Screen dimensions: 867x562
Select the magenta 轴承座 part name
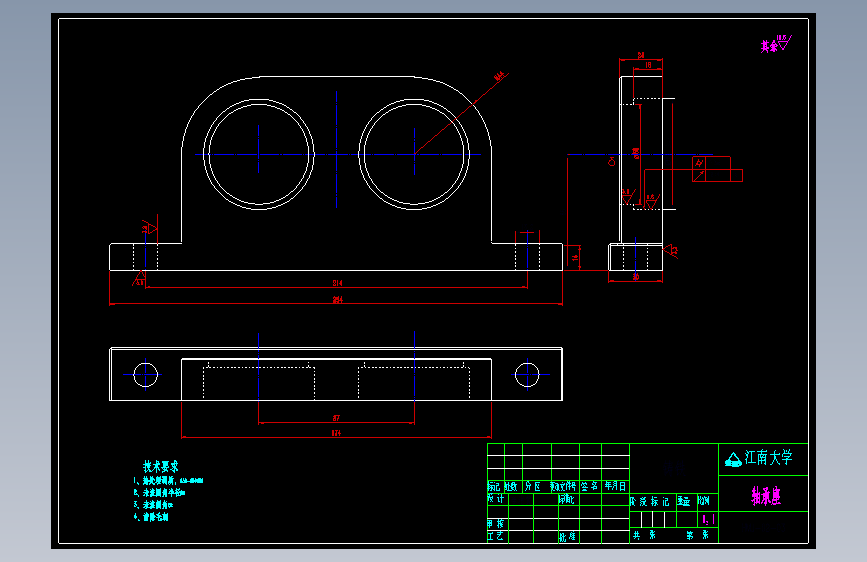[x=766, y=496]
